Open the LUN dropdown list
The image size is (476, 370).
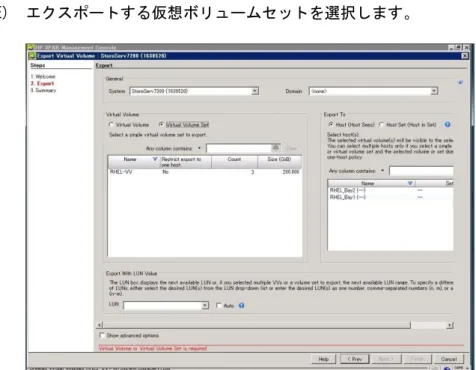tap(205, 305)
